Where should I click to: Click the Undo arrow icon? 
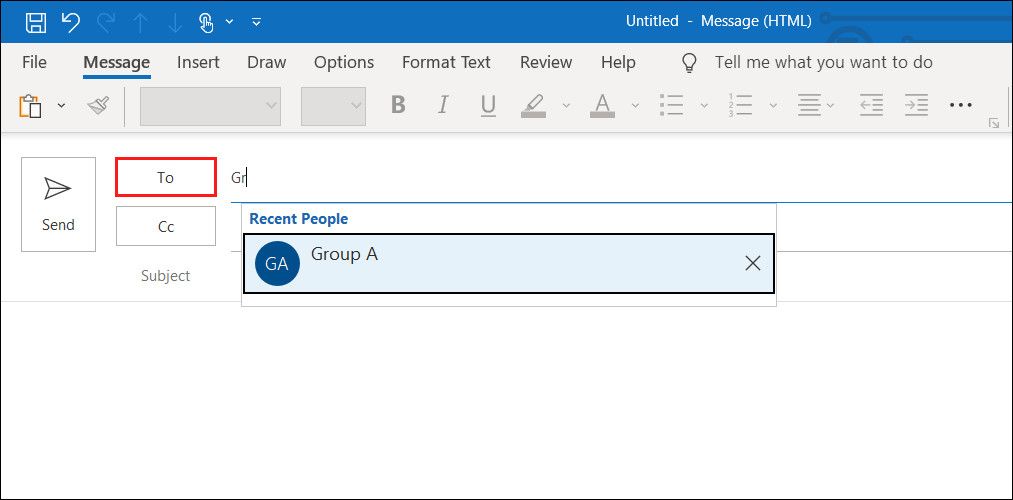pyautogui.click(x=70, y=21)
